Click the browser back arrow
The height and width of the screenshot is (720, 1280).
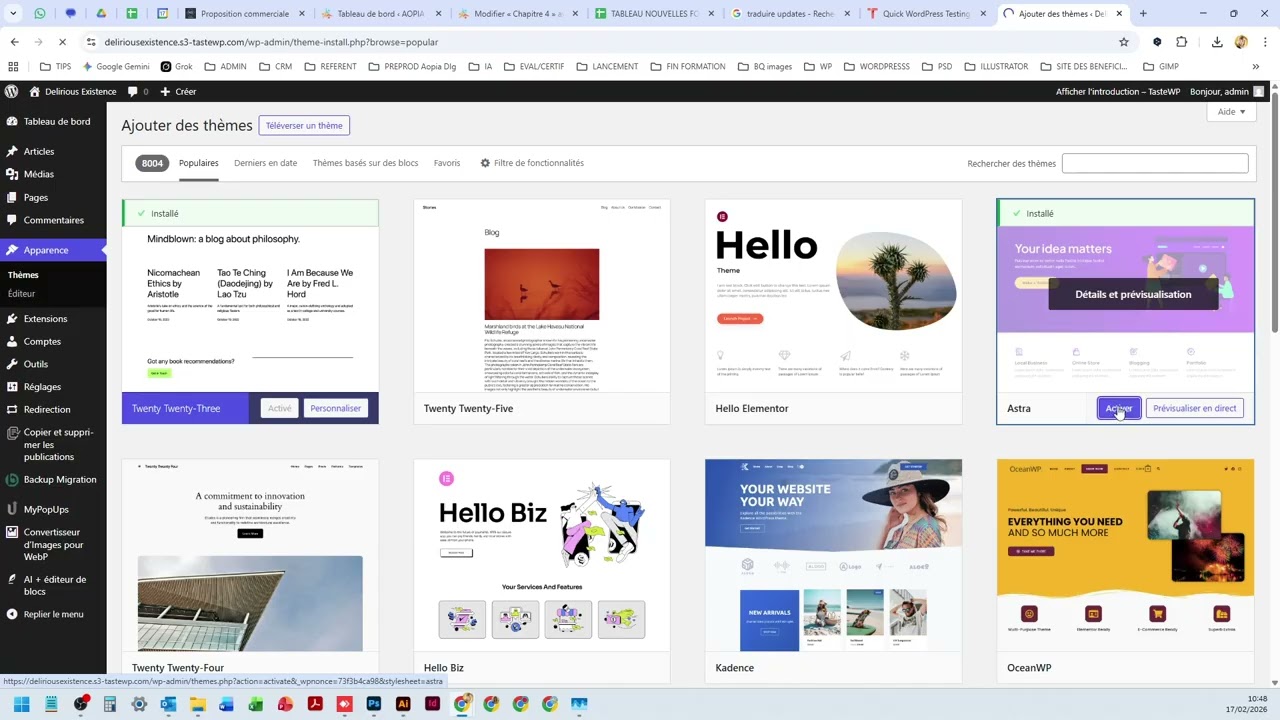pos(14,42)
